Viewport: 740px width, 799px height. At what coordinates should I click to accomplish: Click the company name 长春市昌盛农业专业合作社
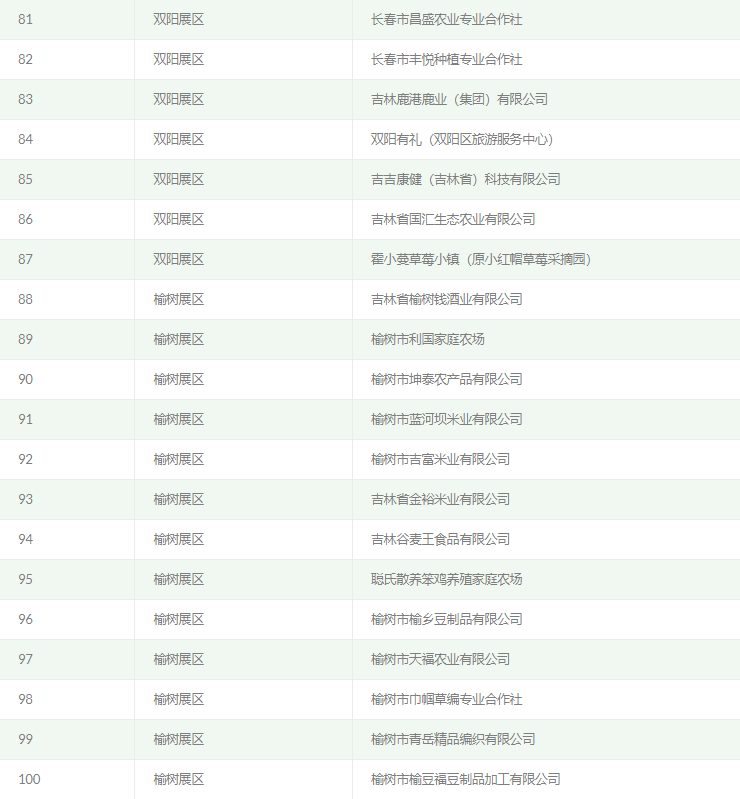coord(446,19)
